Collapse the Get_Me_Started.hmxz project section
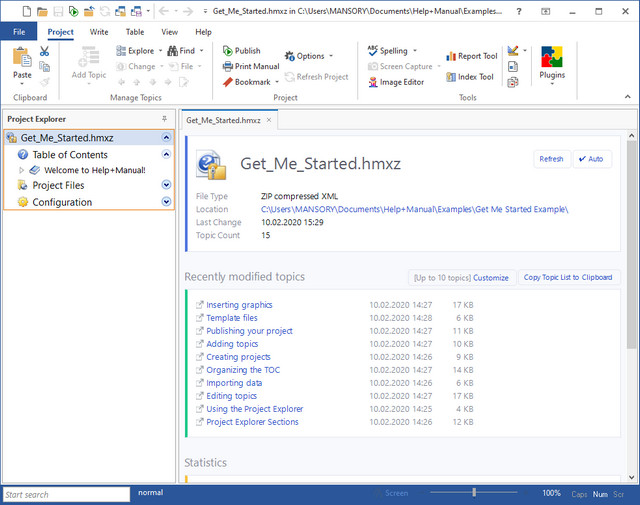Screen dimensions: 640x505 point(166,137)
